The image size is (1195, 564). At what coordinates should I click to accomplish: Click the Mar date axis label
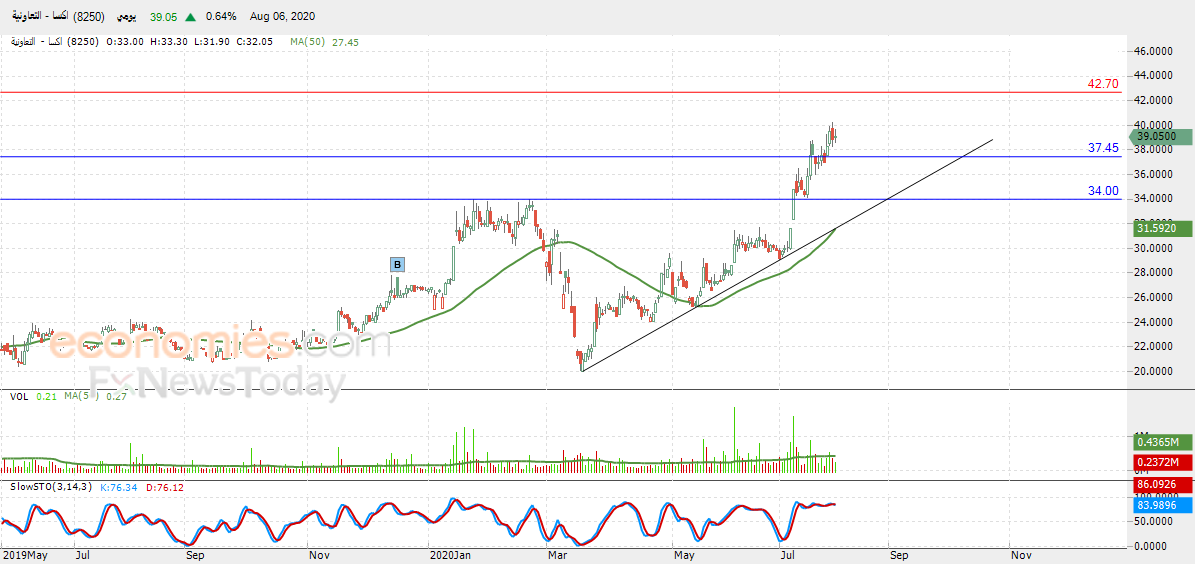[559, 556]
